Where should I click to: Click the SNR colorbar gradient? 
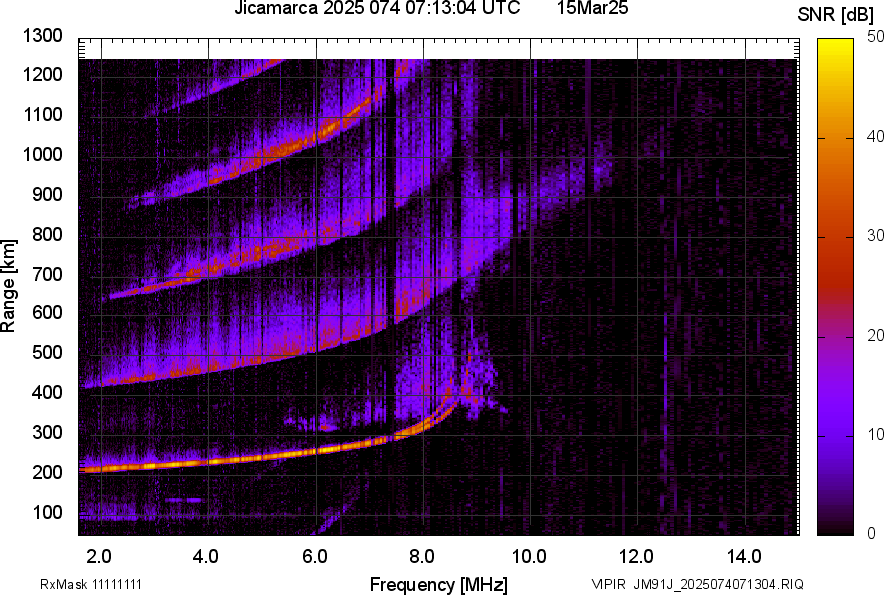point(836,287)
